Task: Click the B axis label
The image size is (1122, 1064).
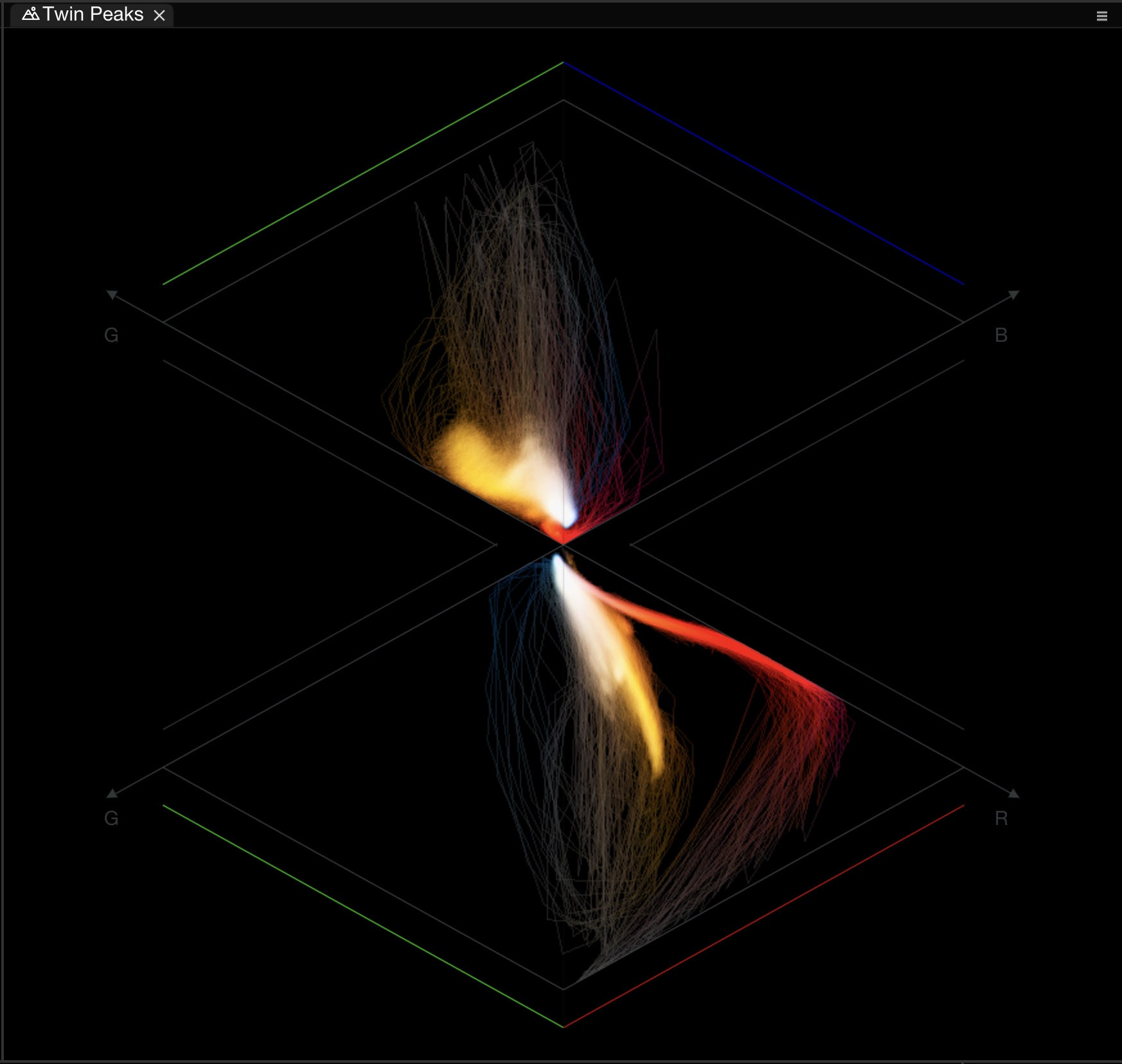Action: click(1001, 335)
